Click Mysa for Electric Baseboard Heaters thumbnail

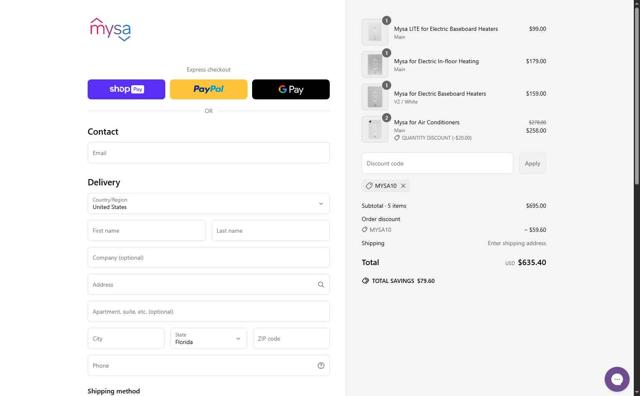click(x=374, y=97)
